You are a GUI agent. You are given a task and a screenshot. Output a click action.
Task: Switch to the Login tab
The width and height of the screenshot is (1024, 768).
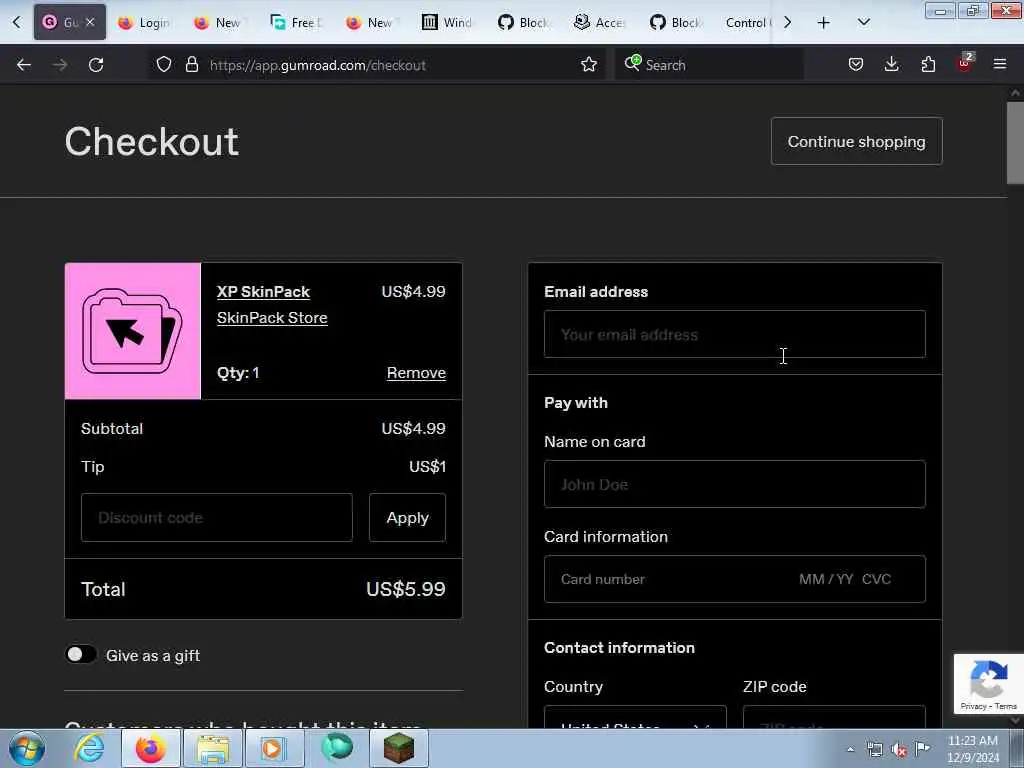144,23
